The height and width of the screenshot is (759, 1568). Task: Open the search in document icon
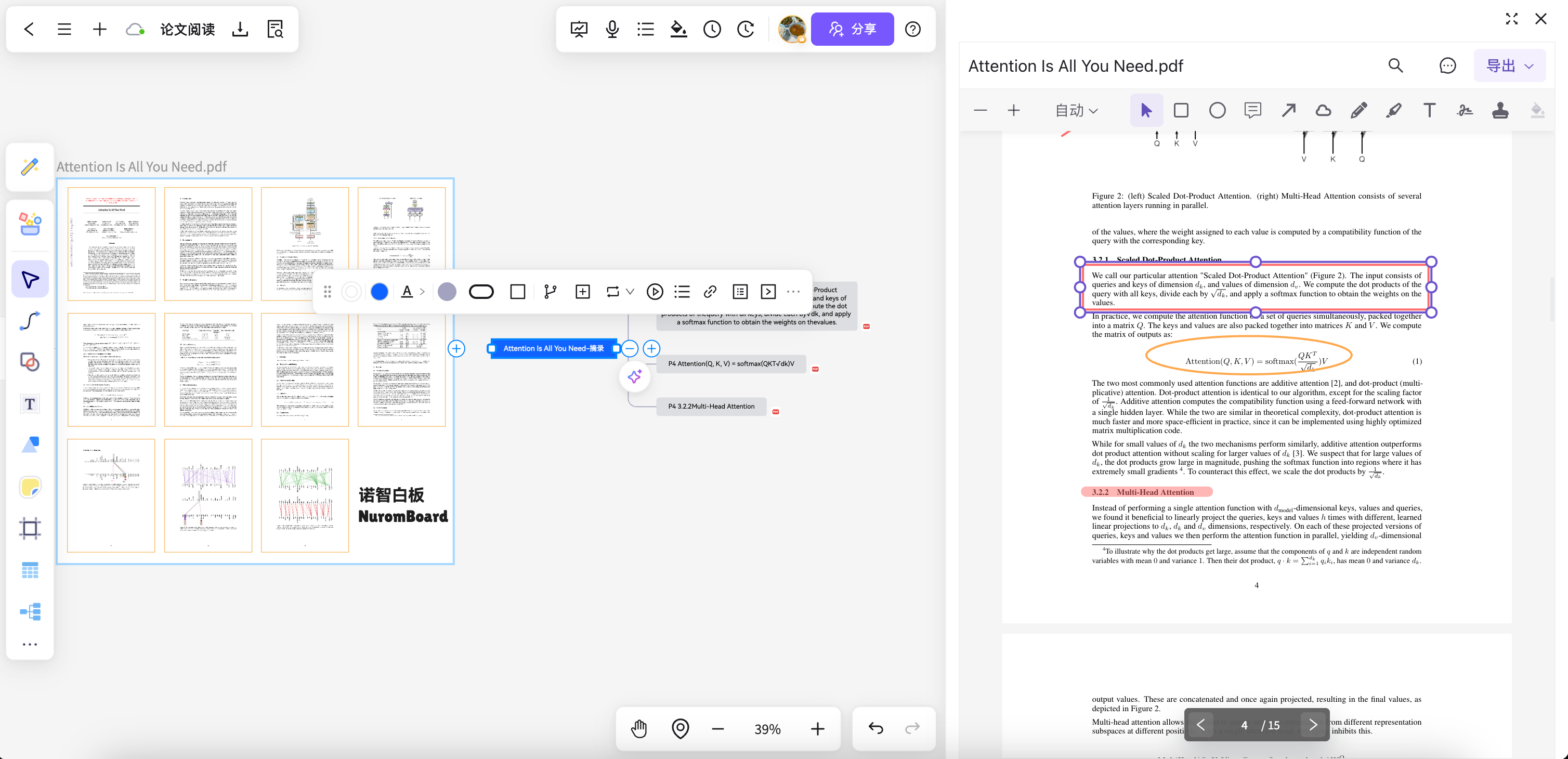click(x=275, y=29)
